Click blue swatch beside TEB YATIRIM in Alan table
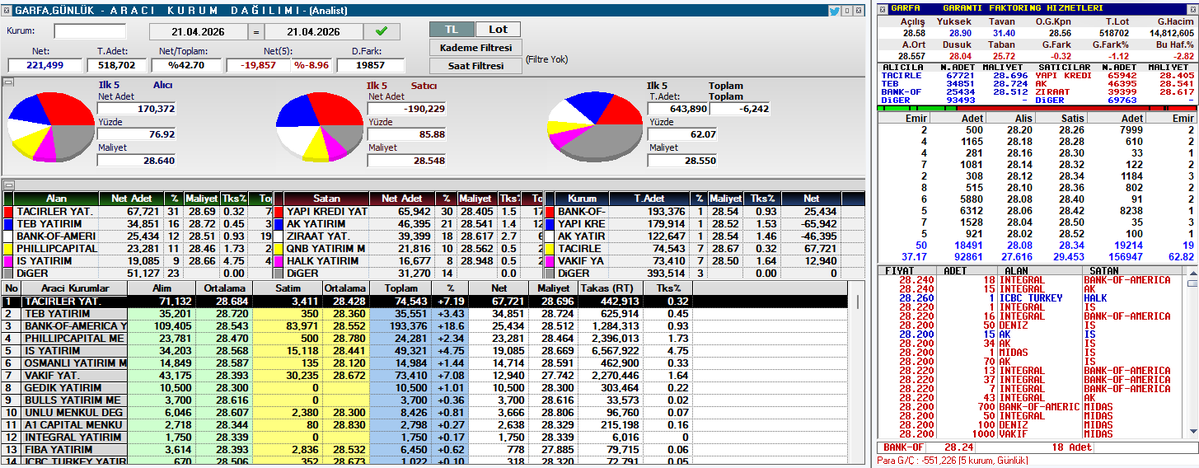1199x468 pixels. [8, 223]
